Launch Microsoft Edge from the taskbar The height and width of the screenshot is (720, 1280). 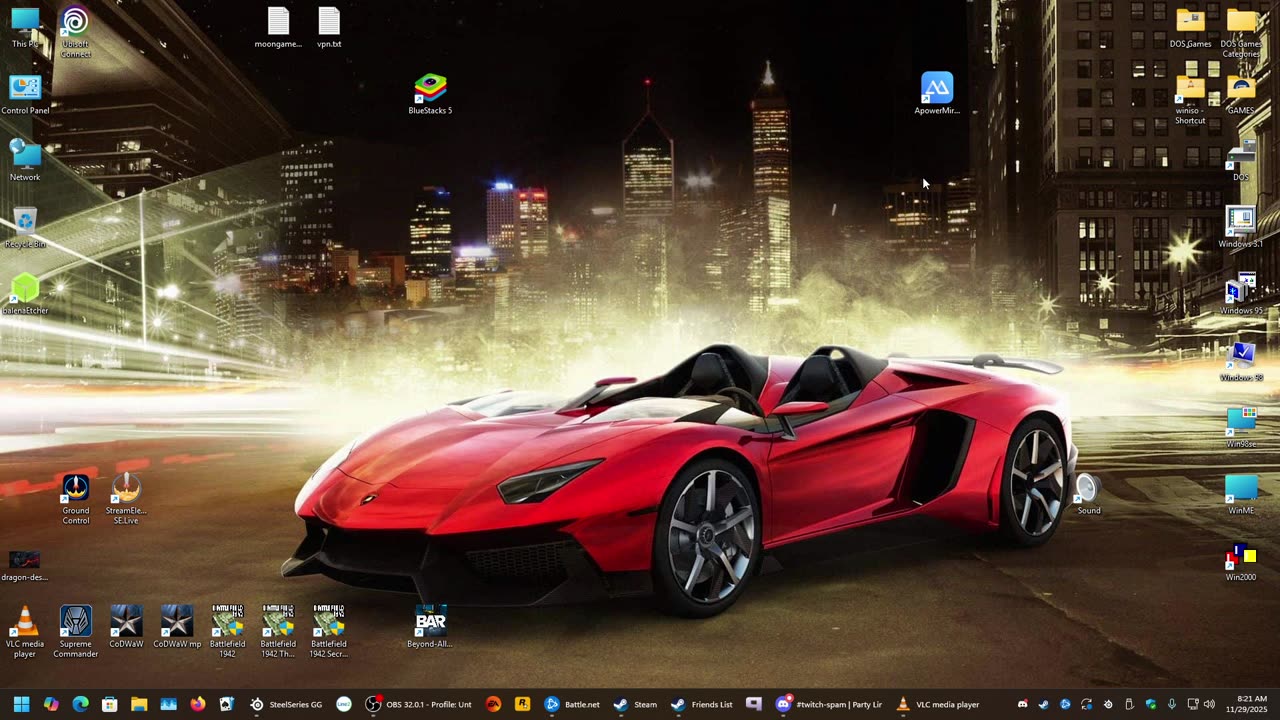pos(80,704)
